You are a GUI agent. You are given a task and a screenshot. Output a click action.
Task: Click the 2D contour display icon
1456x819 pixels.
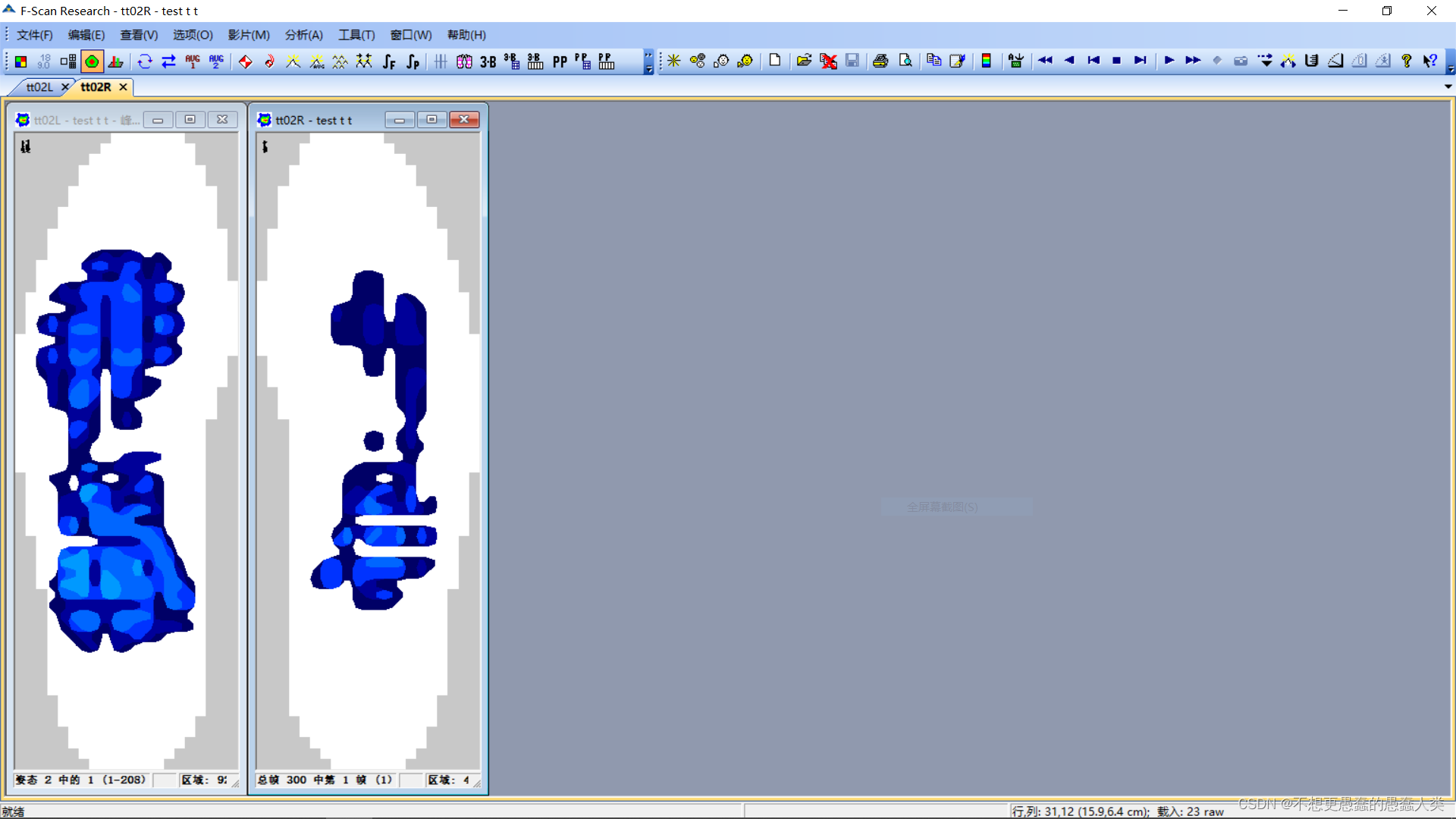point(92,61)
